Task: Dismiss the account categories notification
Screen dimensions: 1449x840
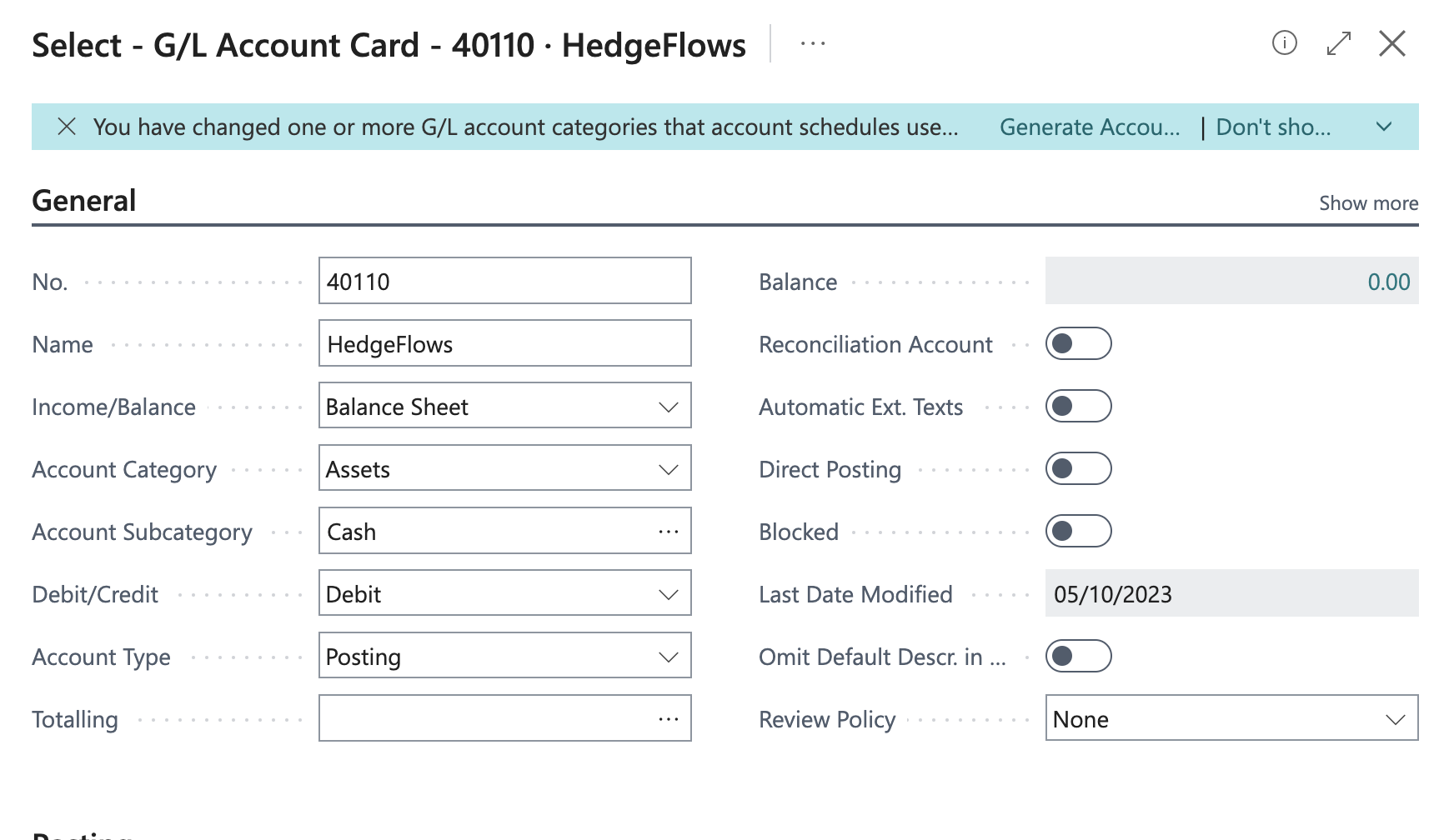Action: [x=67, y=127]
